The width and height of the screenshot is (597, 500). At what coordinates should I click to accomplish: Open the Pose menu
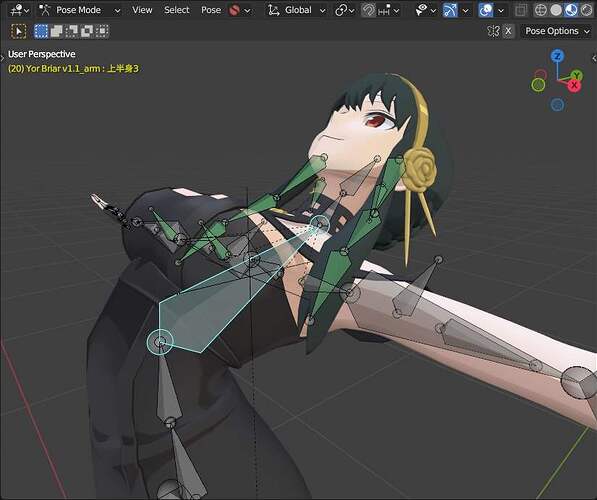(211, 10)
